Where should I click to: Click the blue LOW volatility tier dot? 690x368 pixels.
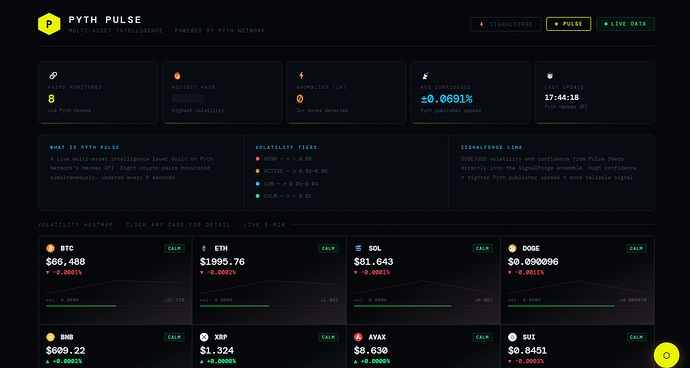click(257, 184)
